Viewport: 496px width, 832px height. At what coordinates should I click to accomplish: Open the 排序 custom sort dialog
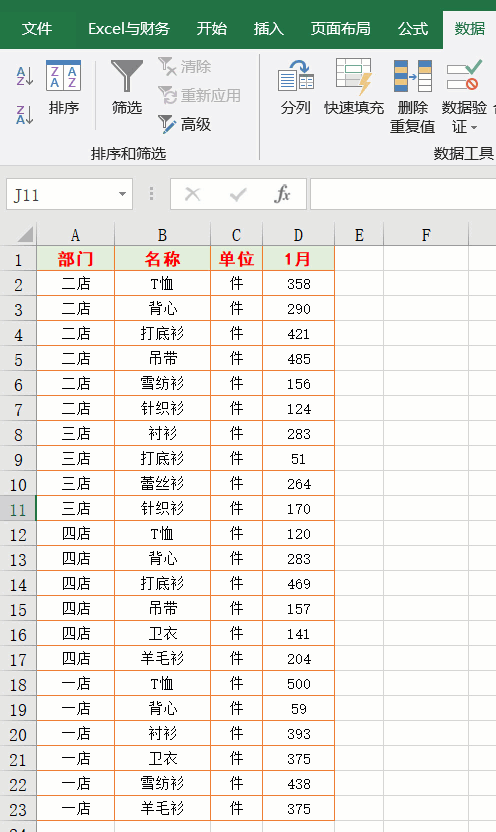[x=64, y=88]
